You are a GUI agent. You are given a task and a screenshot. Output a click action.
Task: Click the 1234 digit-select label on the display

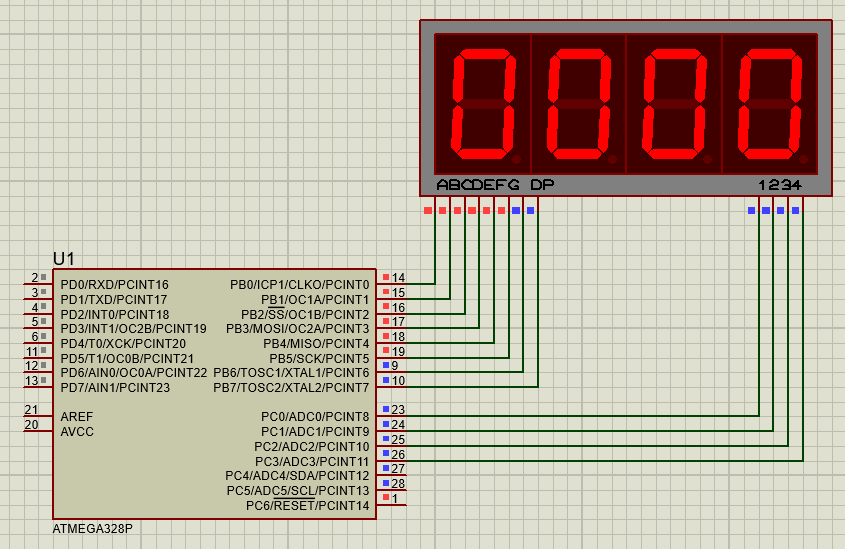[780, 185]
